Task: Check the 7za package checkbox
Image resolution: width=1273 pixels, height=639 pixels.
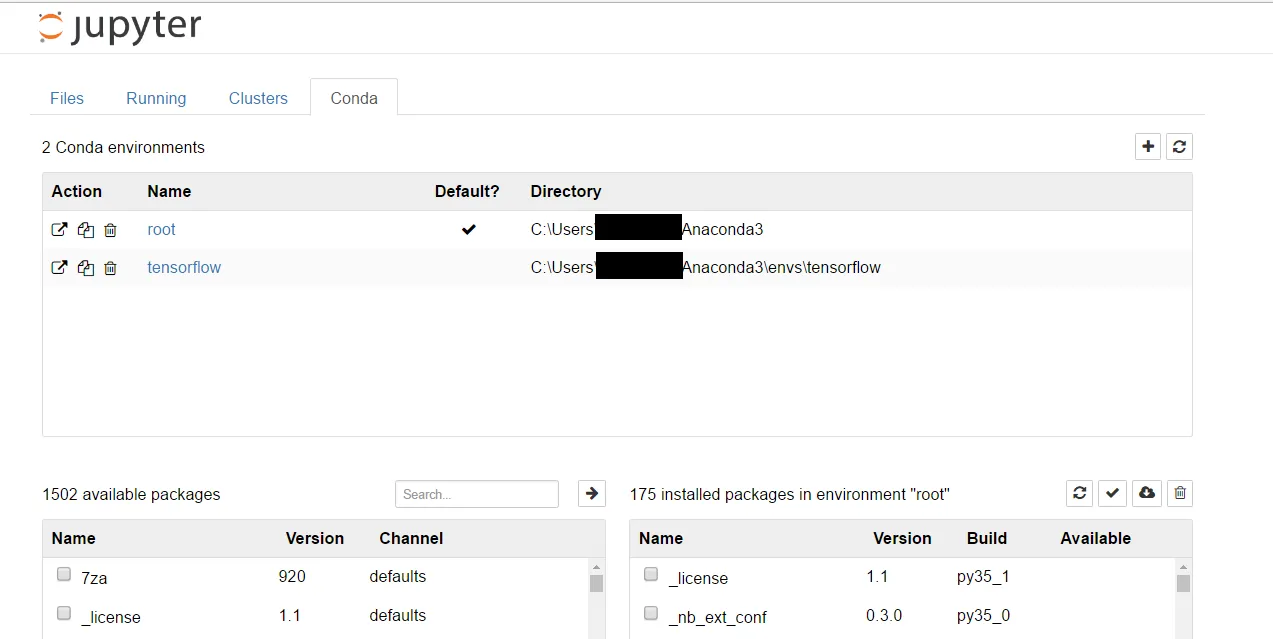Action: click(x=64, y=575)
